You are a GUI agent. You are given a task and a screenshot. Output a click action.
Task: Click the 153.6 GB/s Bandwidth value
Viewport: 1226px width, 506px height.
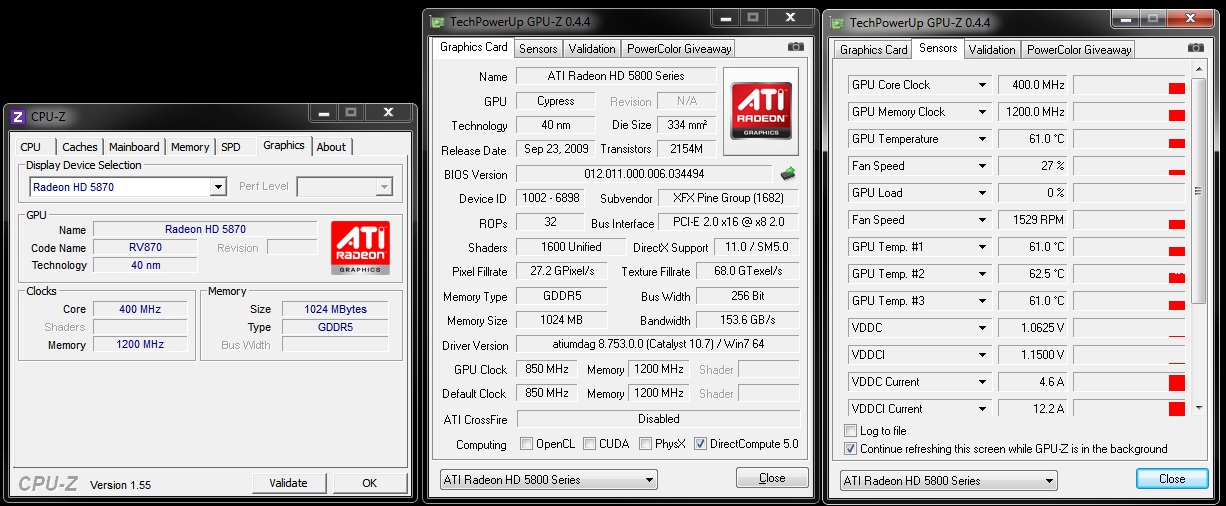748,321
